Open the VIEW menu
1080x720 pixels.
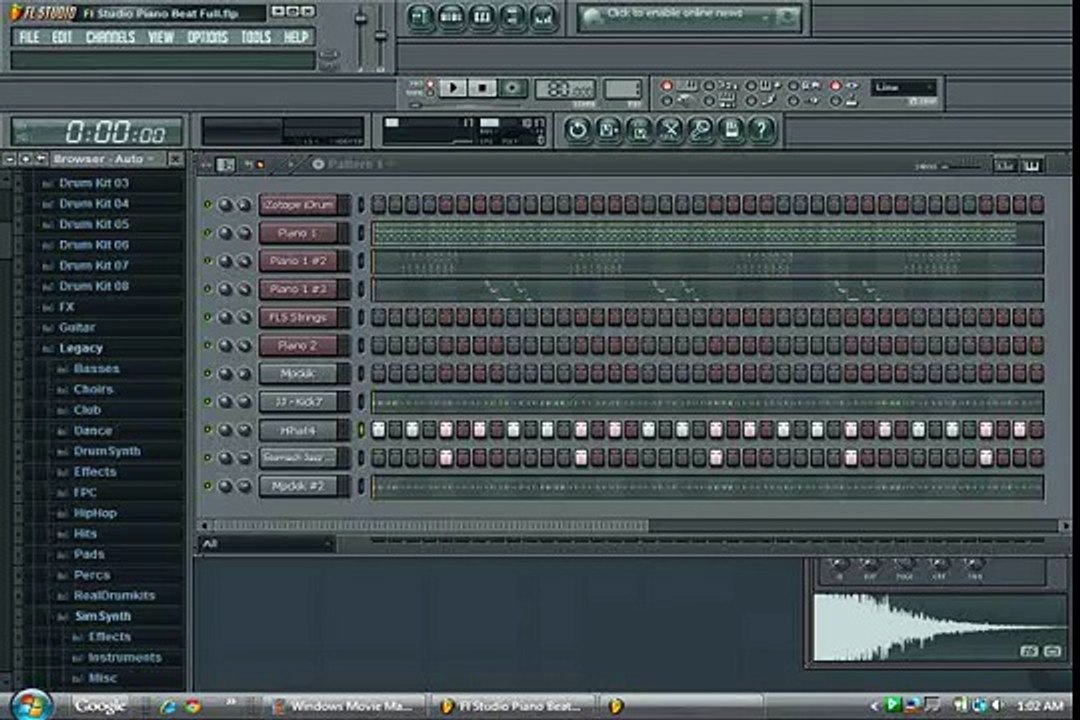pos(160,37)
